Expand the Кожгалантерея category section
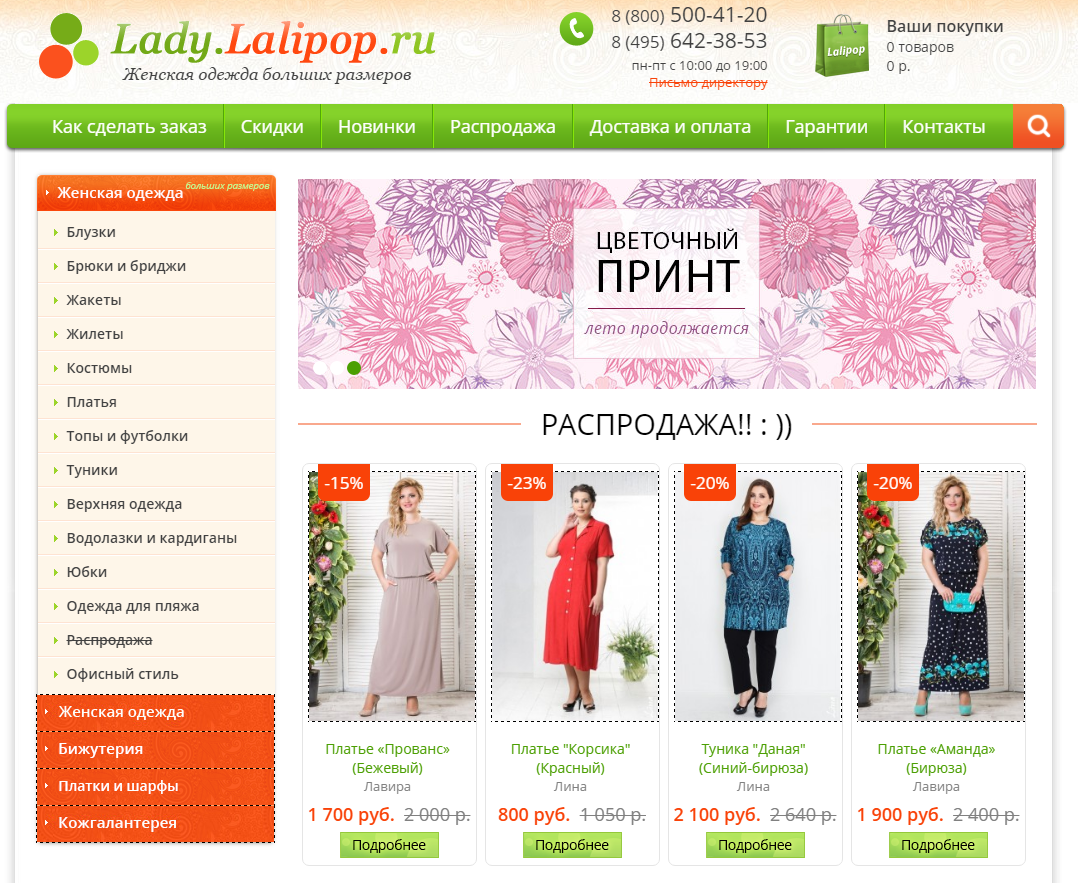 coord(155,823)
